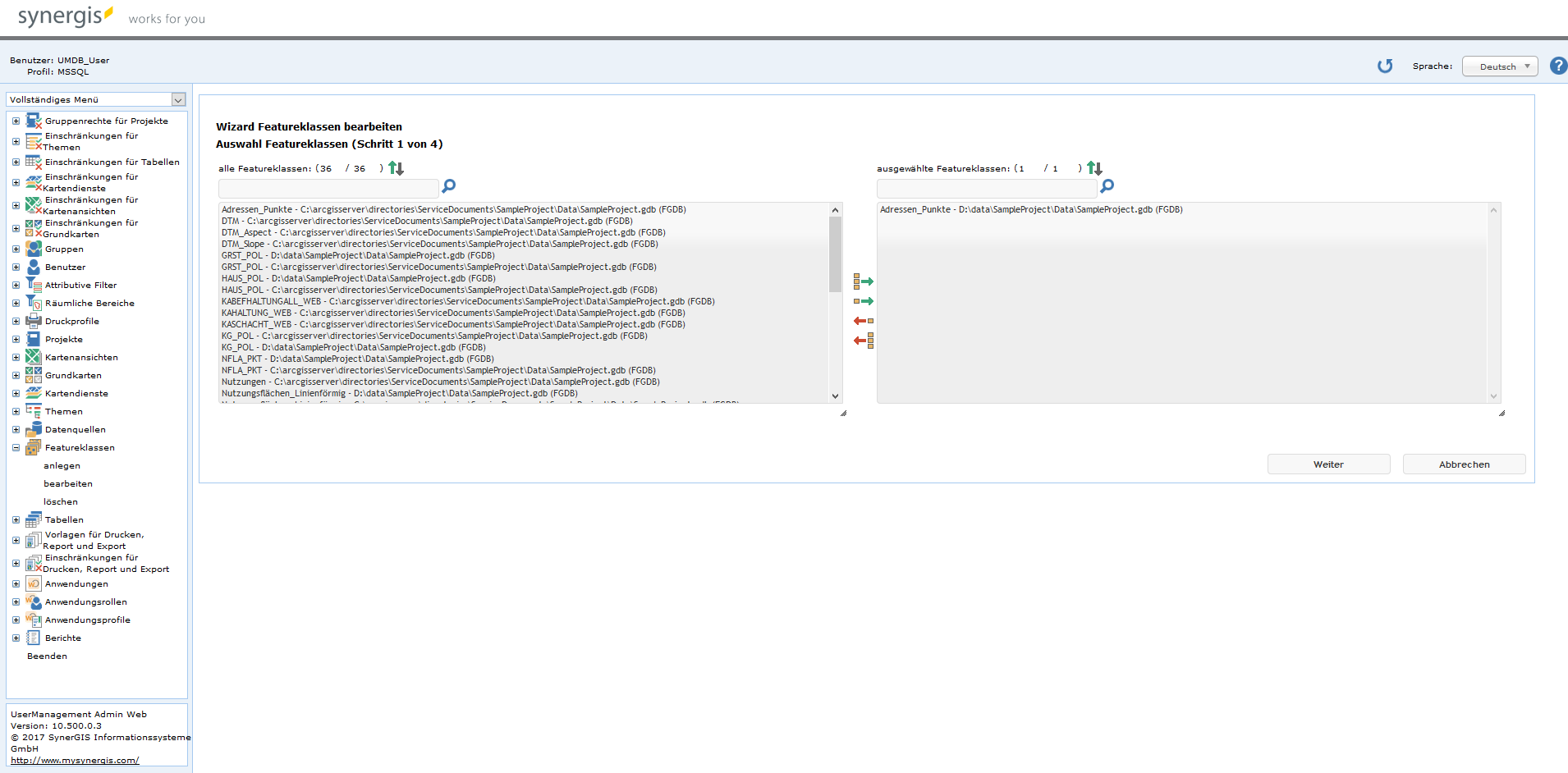Toggle sorting of alle Featureklassen list
This screenshot has height=773, width=1568.
point(396,167)
